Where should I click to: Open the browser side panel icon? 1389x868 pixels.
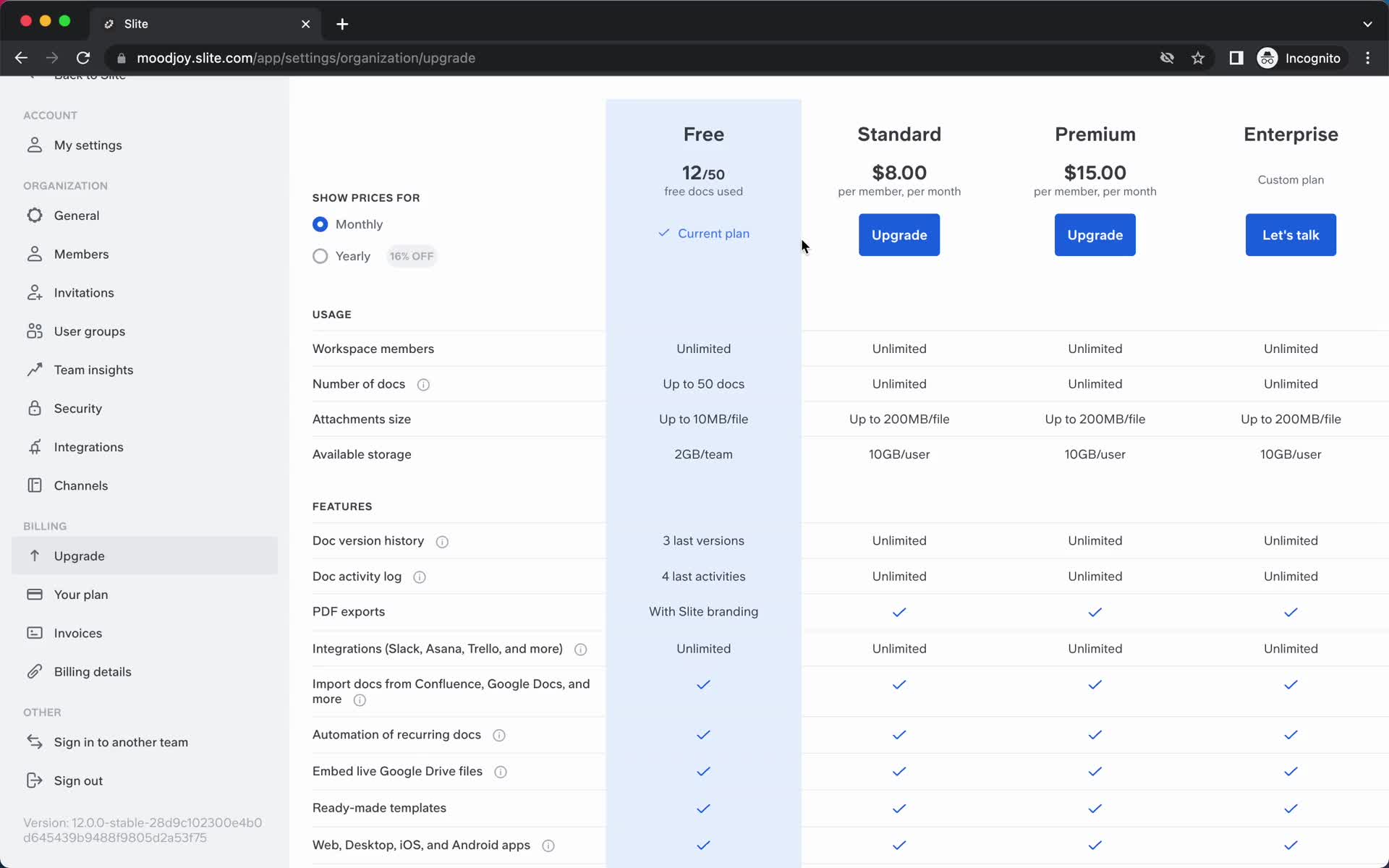click(1236, 58)
